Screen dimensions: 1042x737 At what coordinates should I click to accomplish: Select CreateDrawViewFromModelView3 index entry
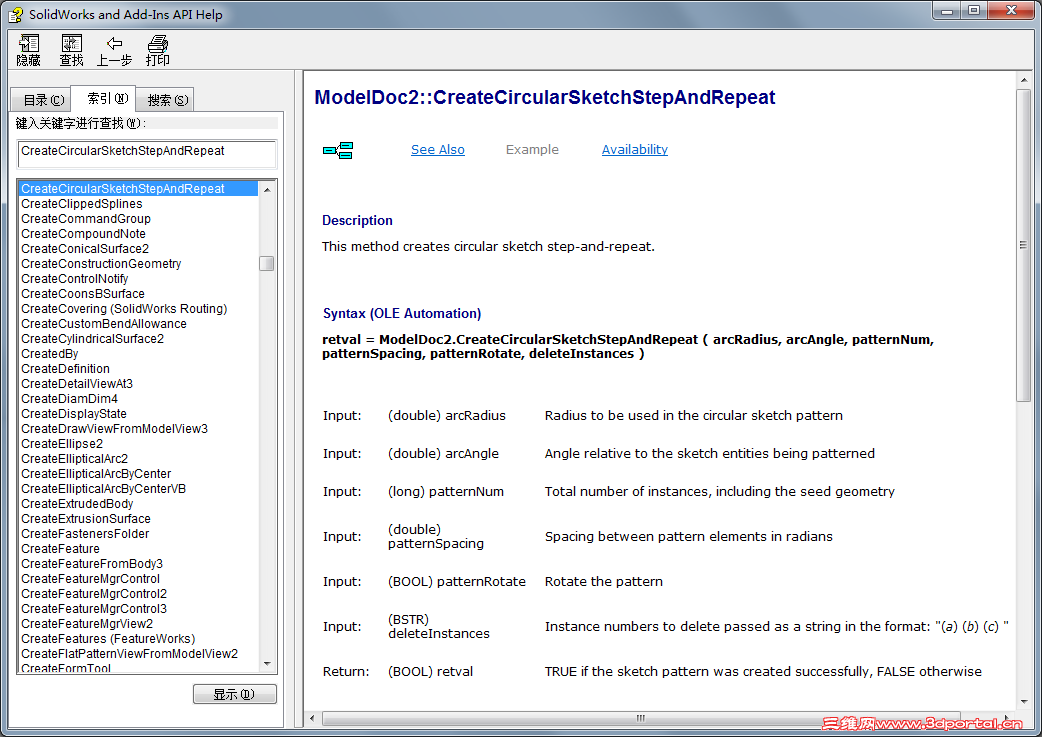pyautogui.click(x=114, y=429)
